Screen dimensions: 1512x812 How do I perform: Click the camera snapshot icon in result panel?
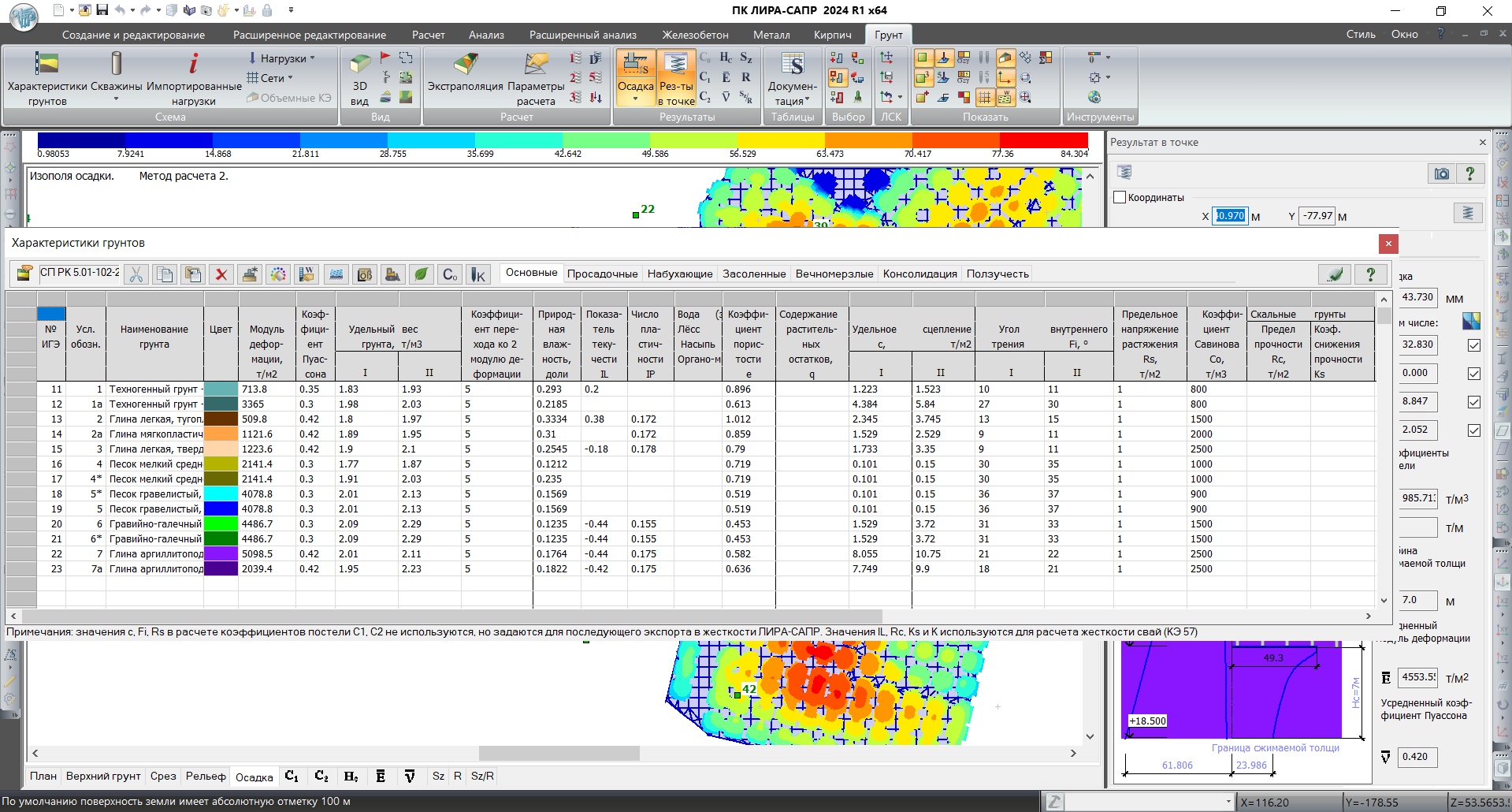[1441, 173]
